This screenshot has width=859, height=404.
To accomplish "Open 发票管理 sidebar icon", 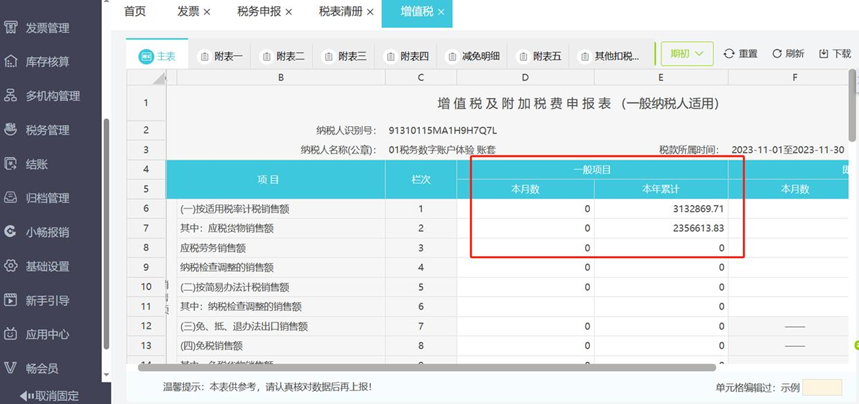I will [10, 28].
